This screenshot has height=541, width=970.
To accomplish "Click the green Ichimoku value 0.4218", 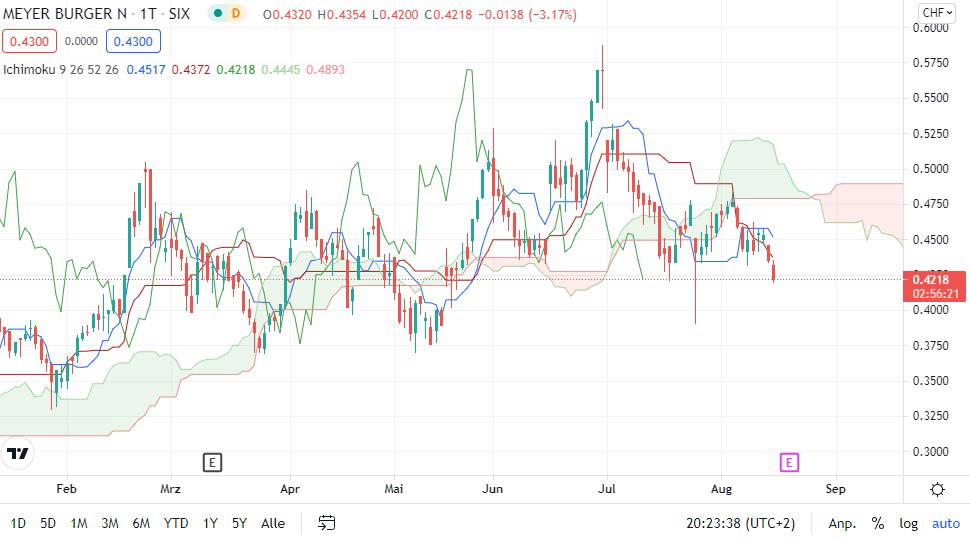I will 236,69.
